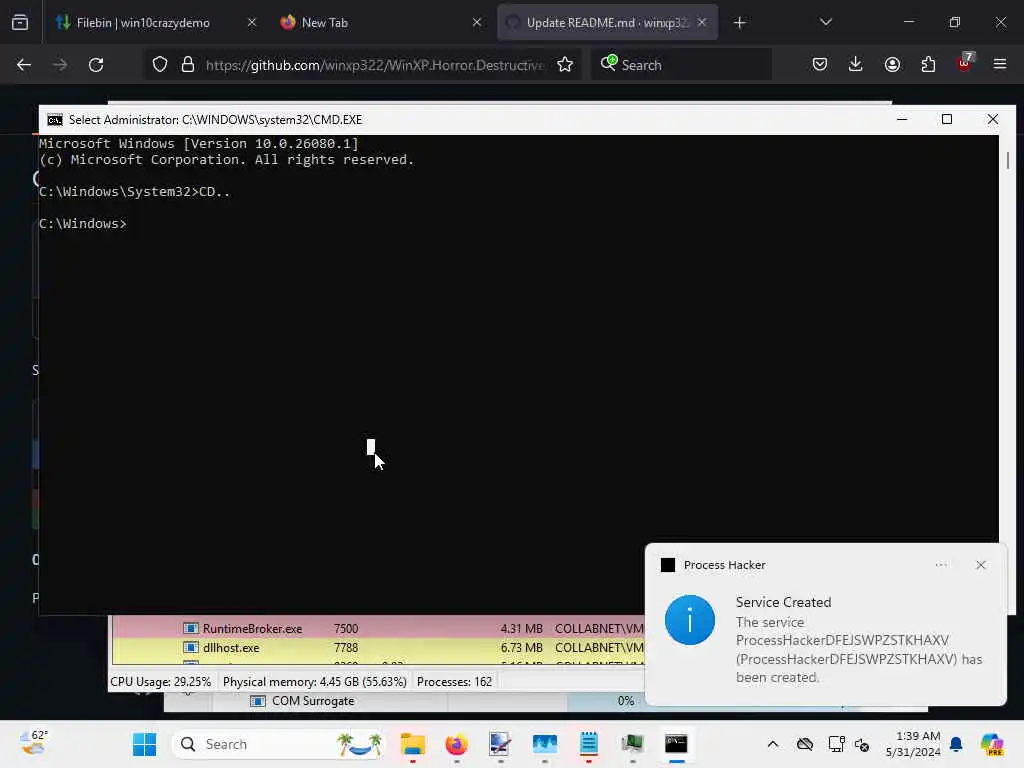Click the C:\Windows> prompt line
The image size is (1024, 768).
[x=83, y=223]
